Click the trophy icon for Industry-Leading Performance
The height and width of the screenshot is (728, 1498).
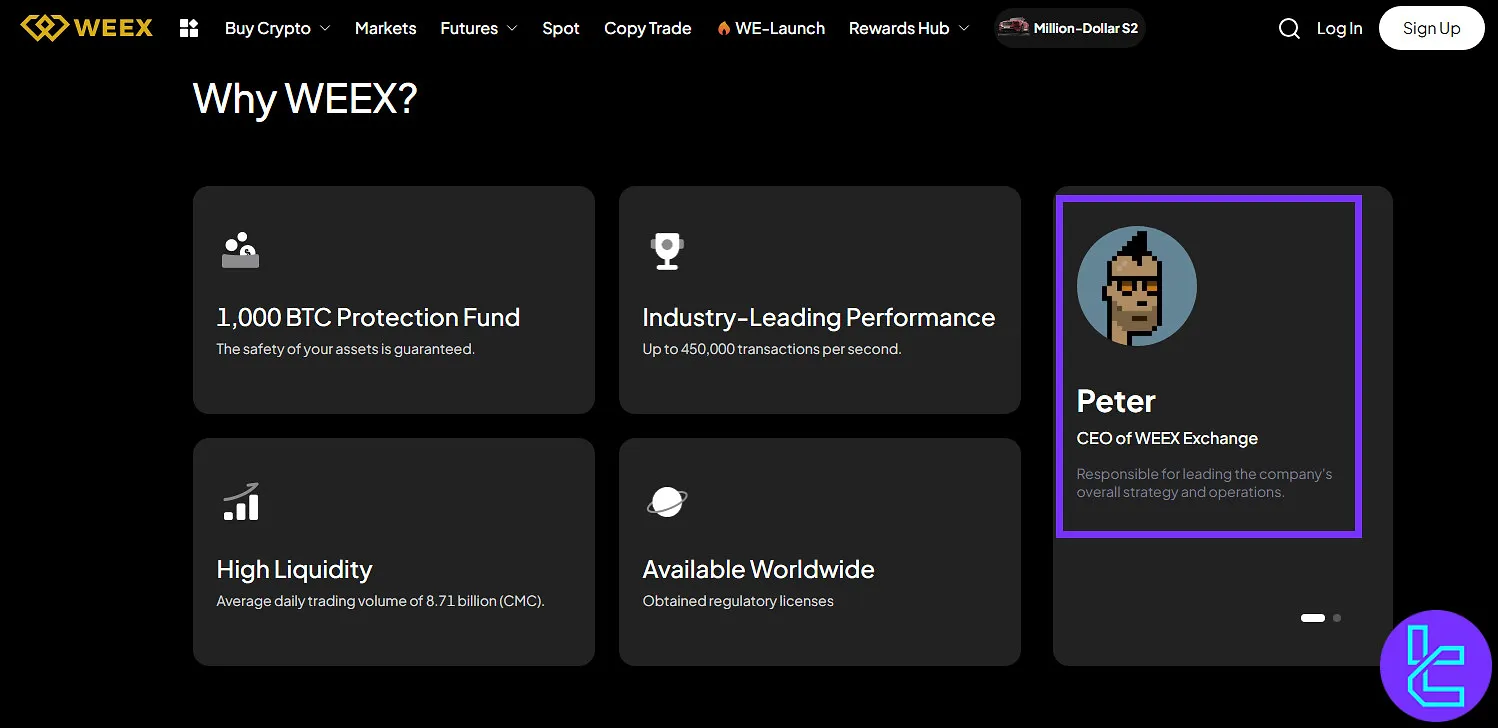click(666, 250)
